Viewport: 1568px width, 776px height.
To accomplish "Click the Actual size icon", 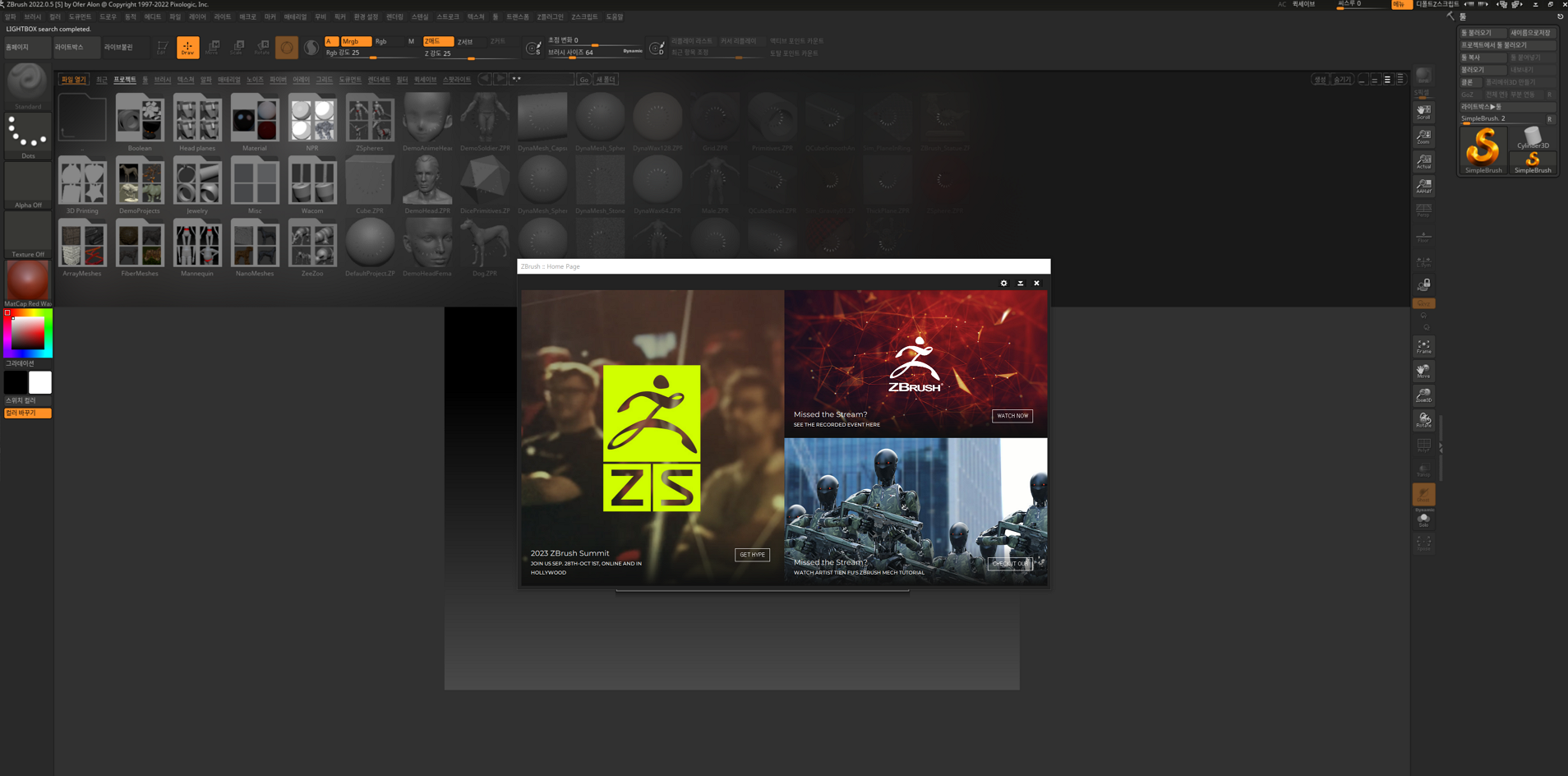I will [x=1423, y=161].
